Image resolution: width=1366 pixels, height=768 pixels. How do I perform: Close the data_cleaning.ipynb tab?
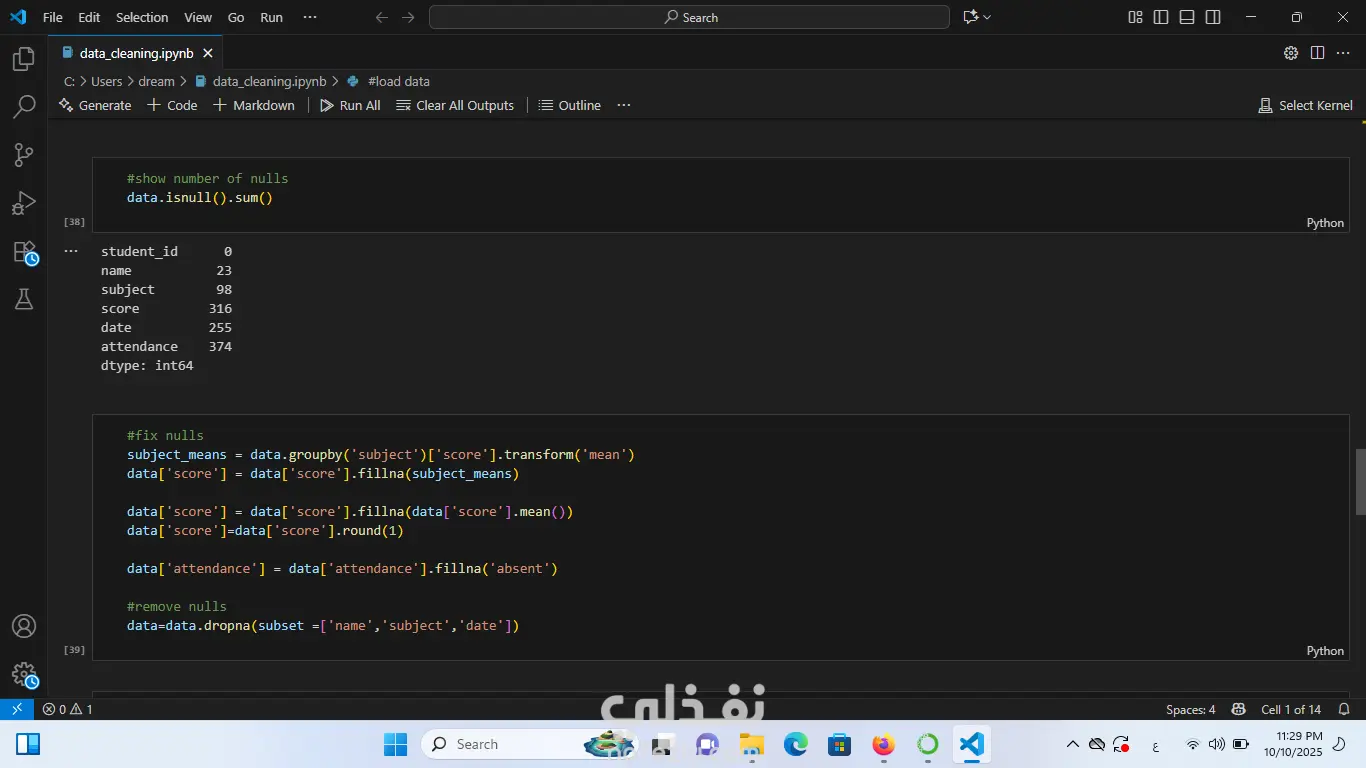[x=208, y=53]
